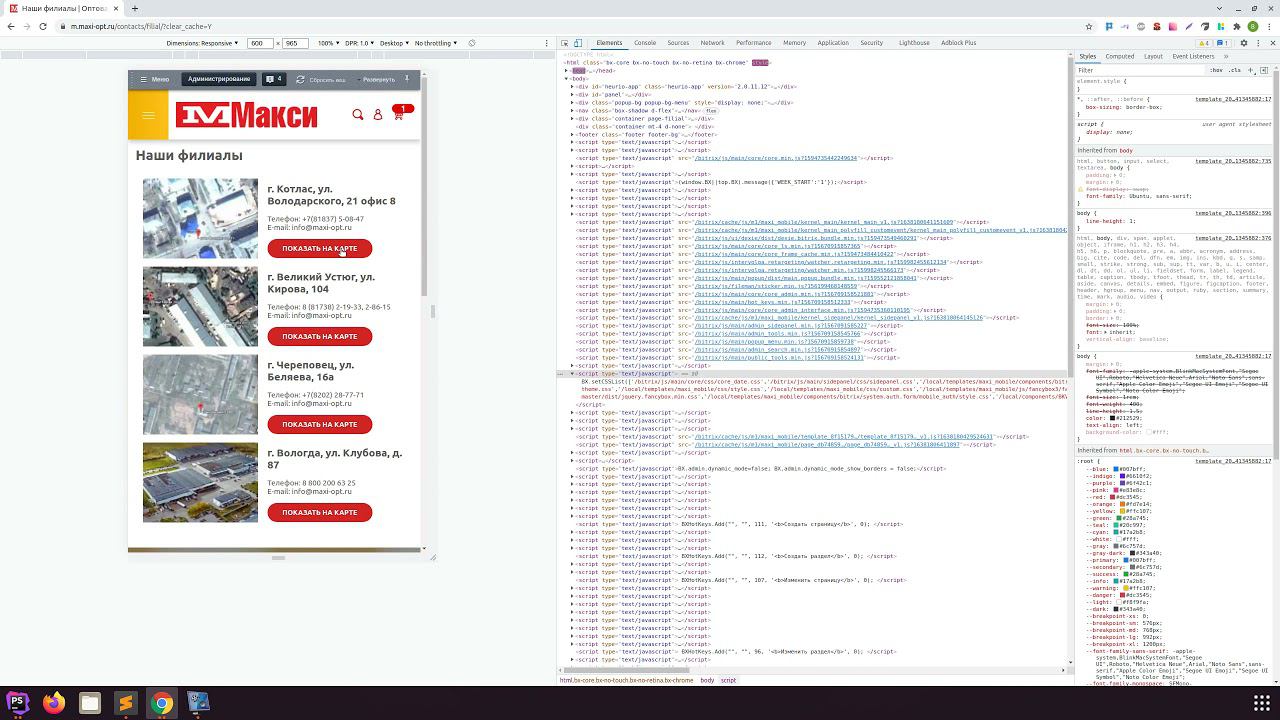Open the Dimensions: Responsive dropdown
This screenshot has width=1280, height=720.
click(202, 43)
